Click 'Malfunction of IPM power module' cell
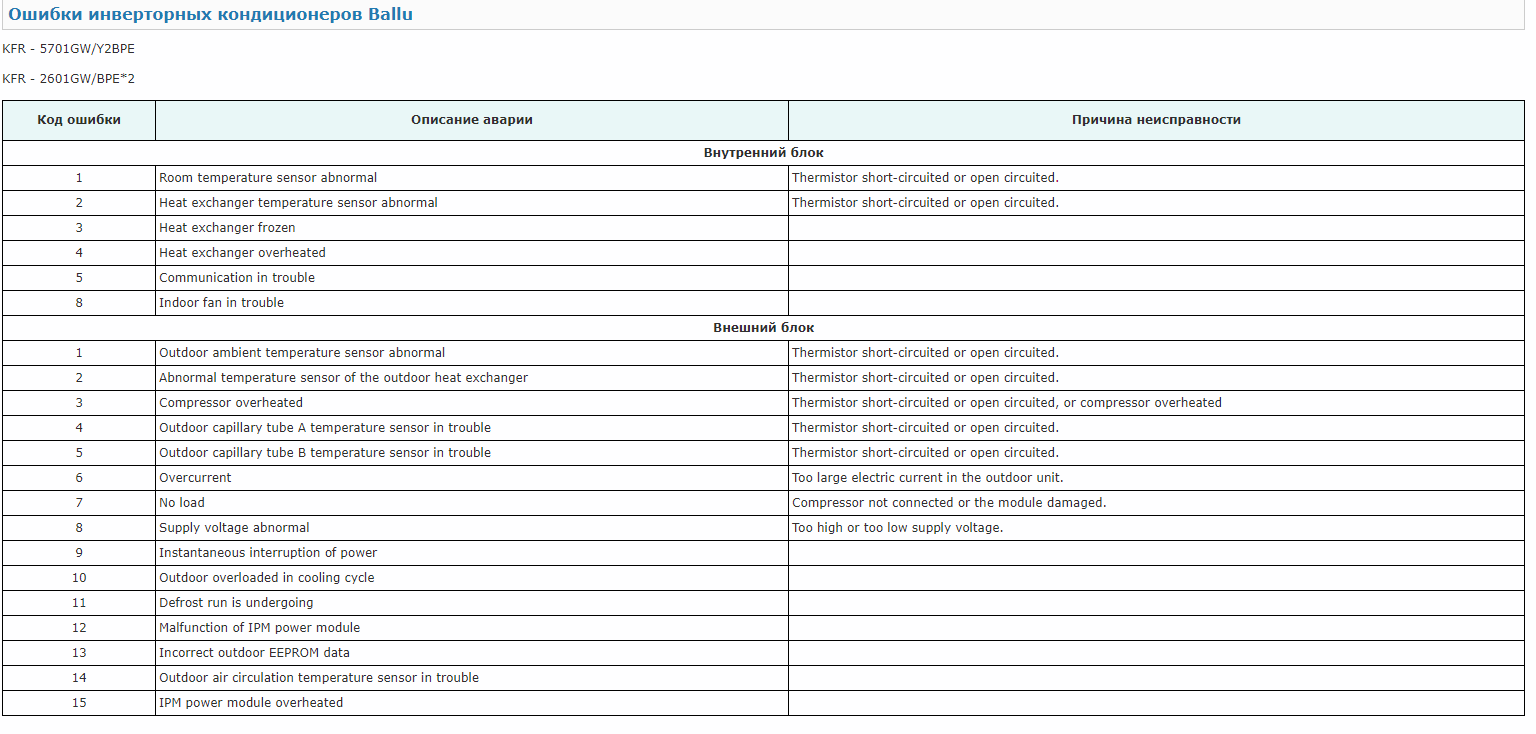Viewport: 1536px width, 734px height. click(259, 628)
